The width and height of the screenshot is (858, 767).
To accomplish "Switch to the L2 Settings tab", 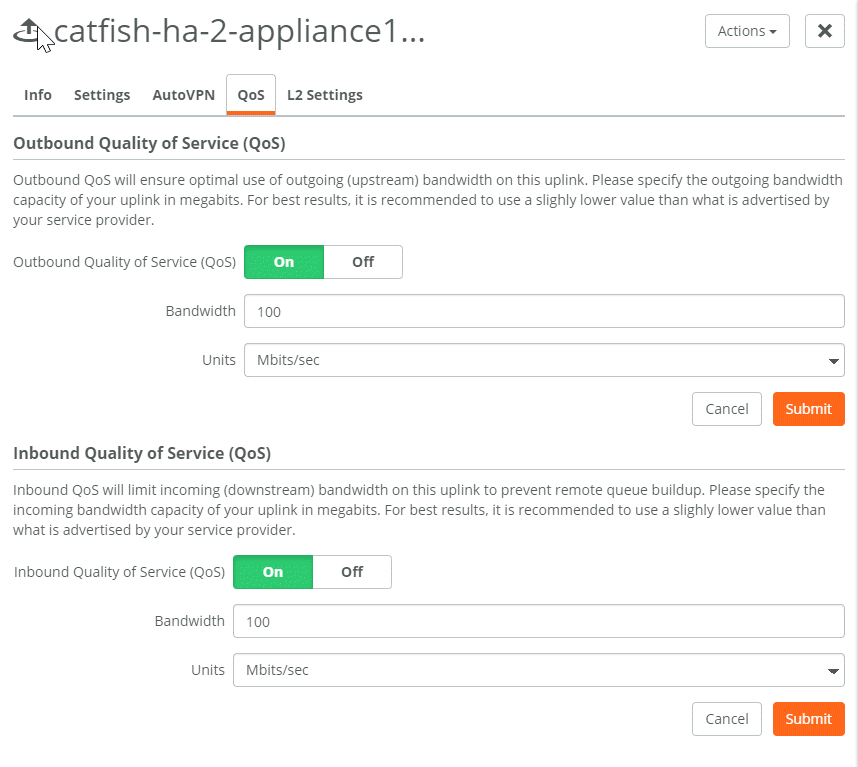I will tap(324, 95).
